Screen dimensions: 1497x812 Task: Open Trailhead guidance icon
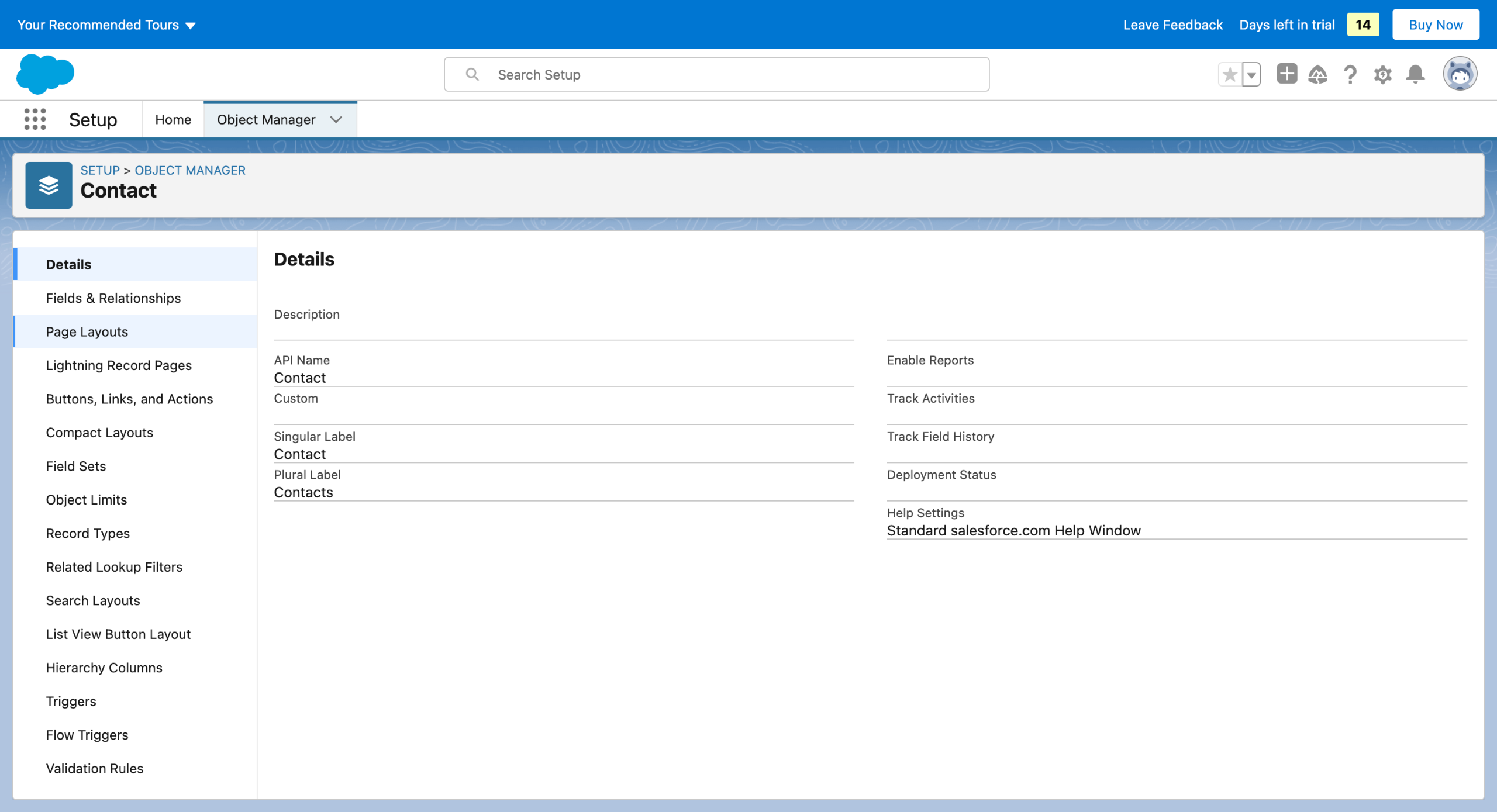1317,74
